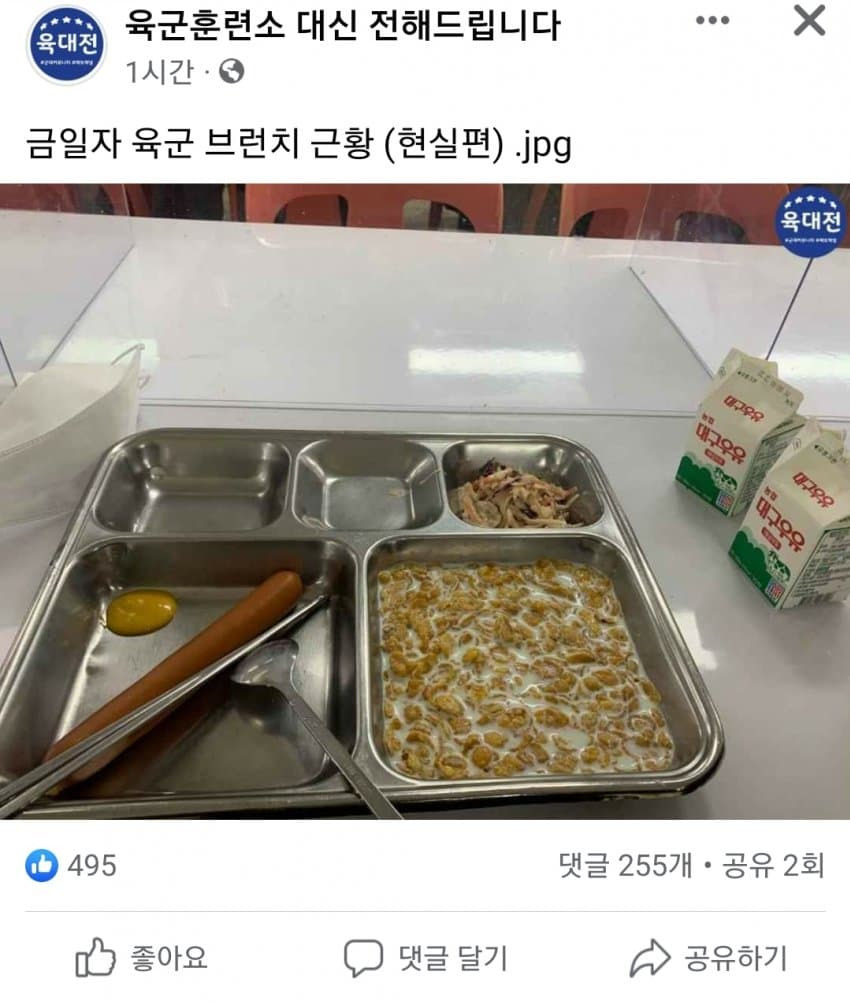View the 495 reactions count
Viewport: 850px width, 1001px height.
(92, 866)
